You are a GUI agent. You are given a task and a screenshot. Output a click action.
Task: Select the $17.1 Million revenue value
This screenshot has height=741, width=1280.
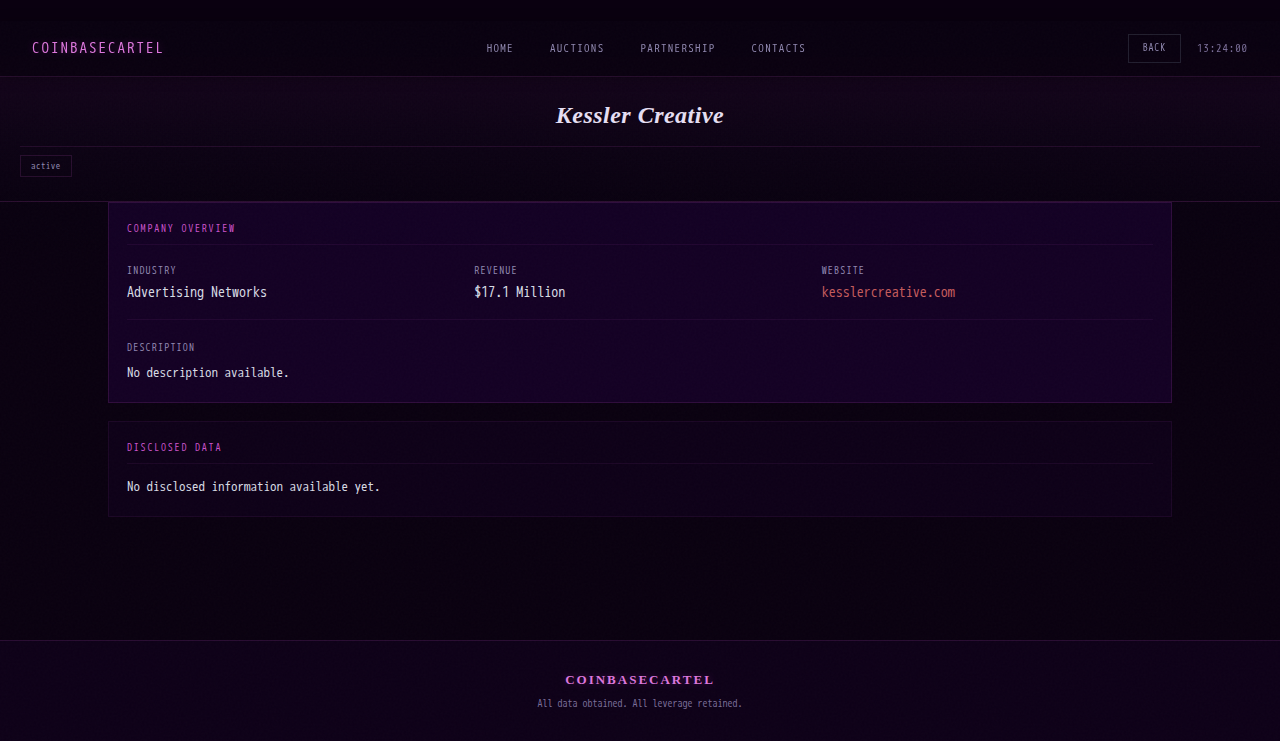520,292
